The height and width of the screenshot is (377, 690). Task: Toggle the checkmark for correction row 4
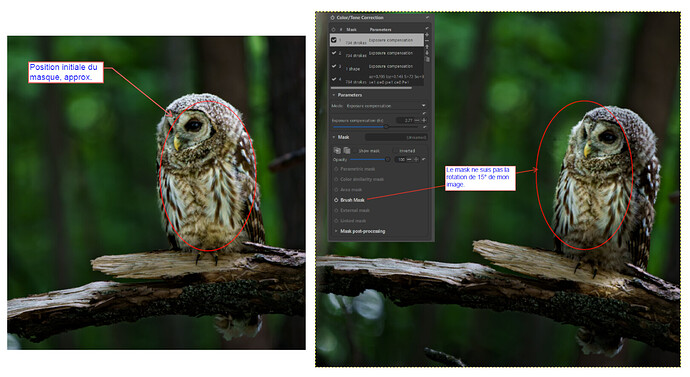tap(334, 79)
